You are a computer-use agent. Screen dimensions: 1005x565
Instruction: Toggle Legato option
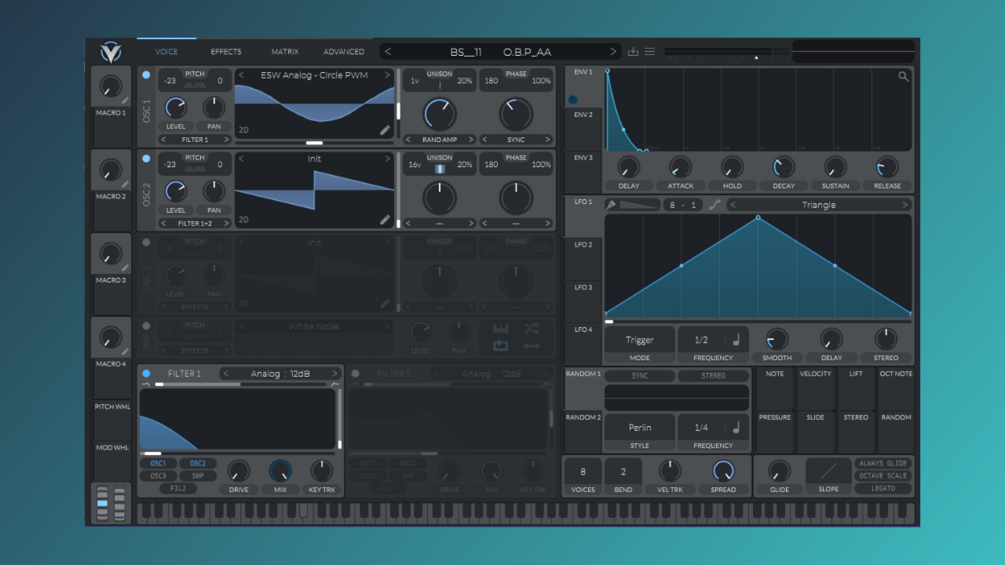(883, 488)
